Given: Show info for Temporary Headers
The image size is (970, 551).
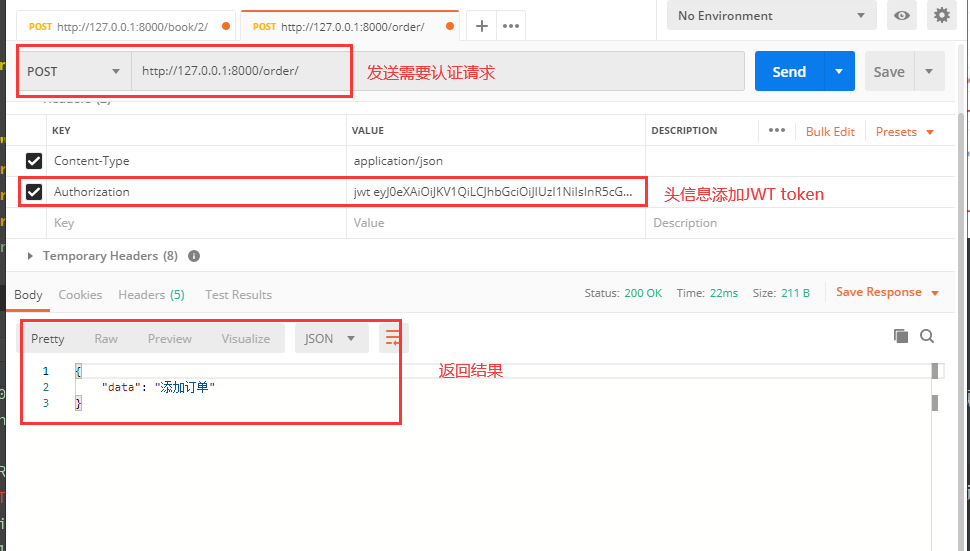Looking at the screenshot, I should click(x=194, y=256).
